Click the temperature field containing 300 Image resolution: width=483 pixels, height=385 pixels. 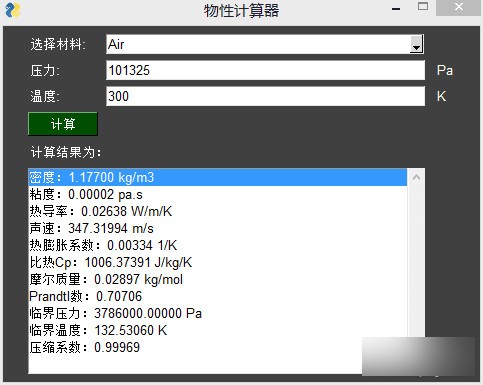pos(265,96)
